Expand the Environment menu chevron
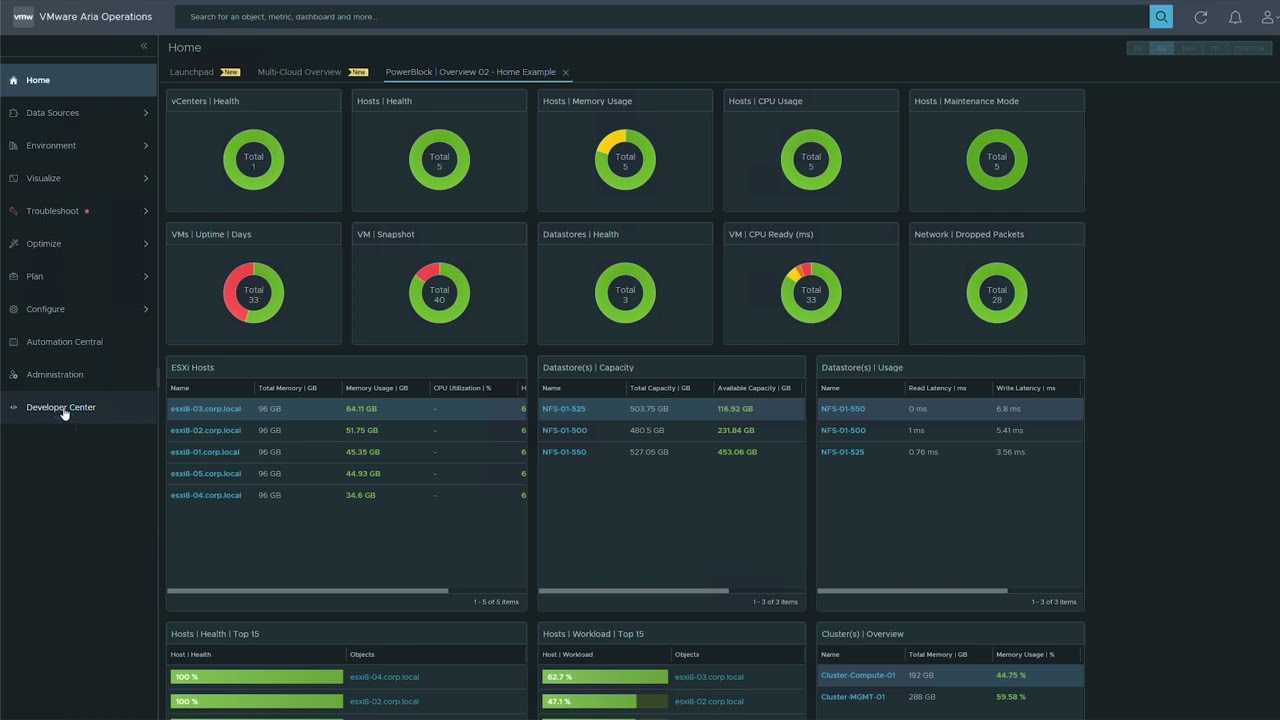1280x720 pixels. pos(146,146)
